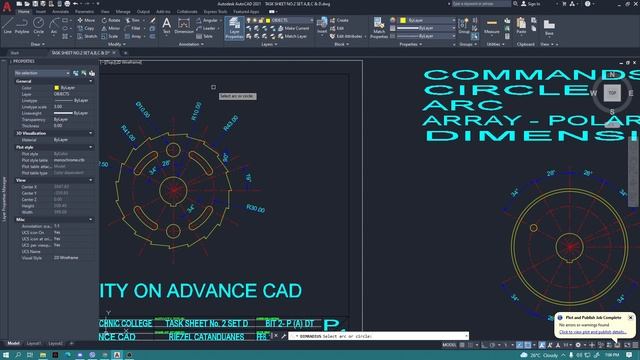Click the Trim tool
The height and width of the screenshot is (360, 640).
133,20
